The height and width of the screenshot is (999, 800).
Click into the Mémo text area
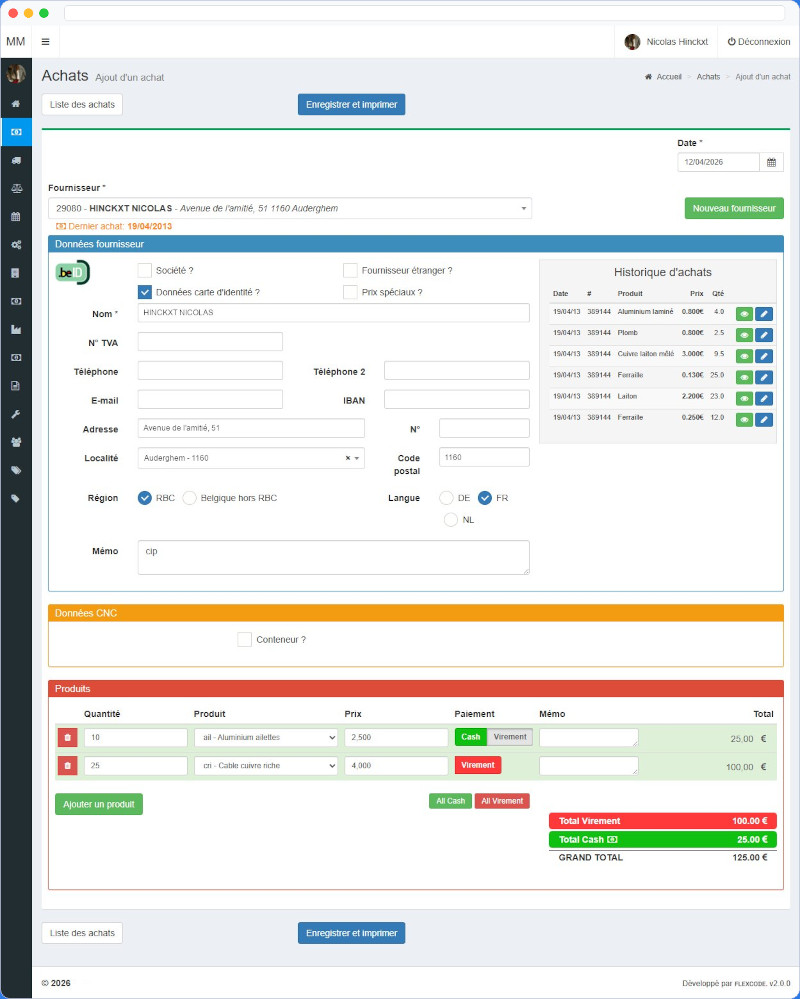coord(333,558)
